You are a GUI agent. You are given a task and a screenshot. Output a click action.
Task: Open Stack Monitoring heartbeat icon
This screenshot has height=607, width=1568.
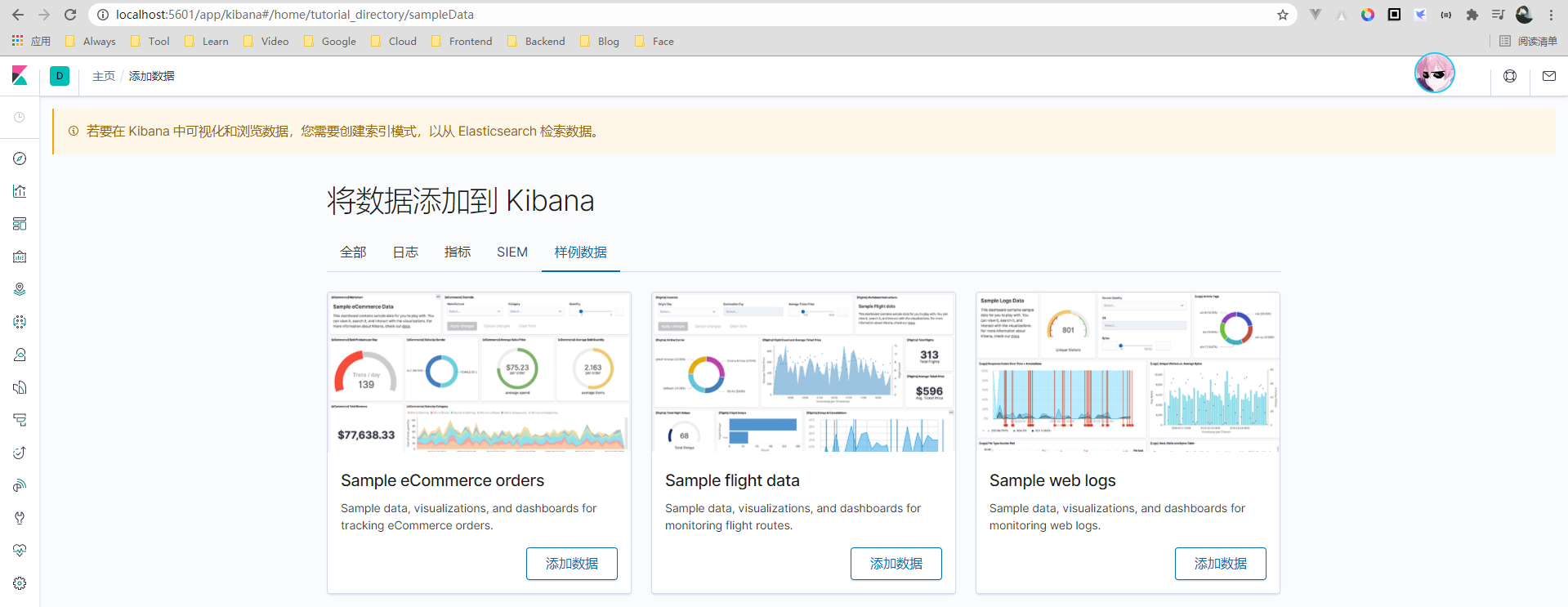click(x=20, y=551)
